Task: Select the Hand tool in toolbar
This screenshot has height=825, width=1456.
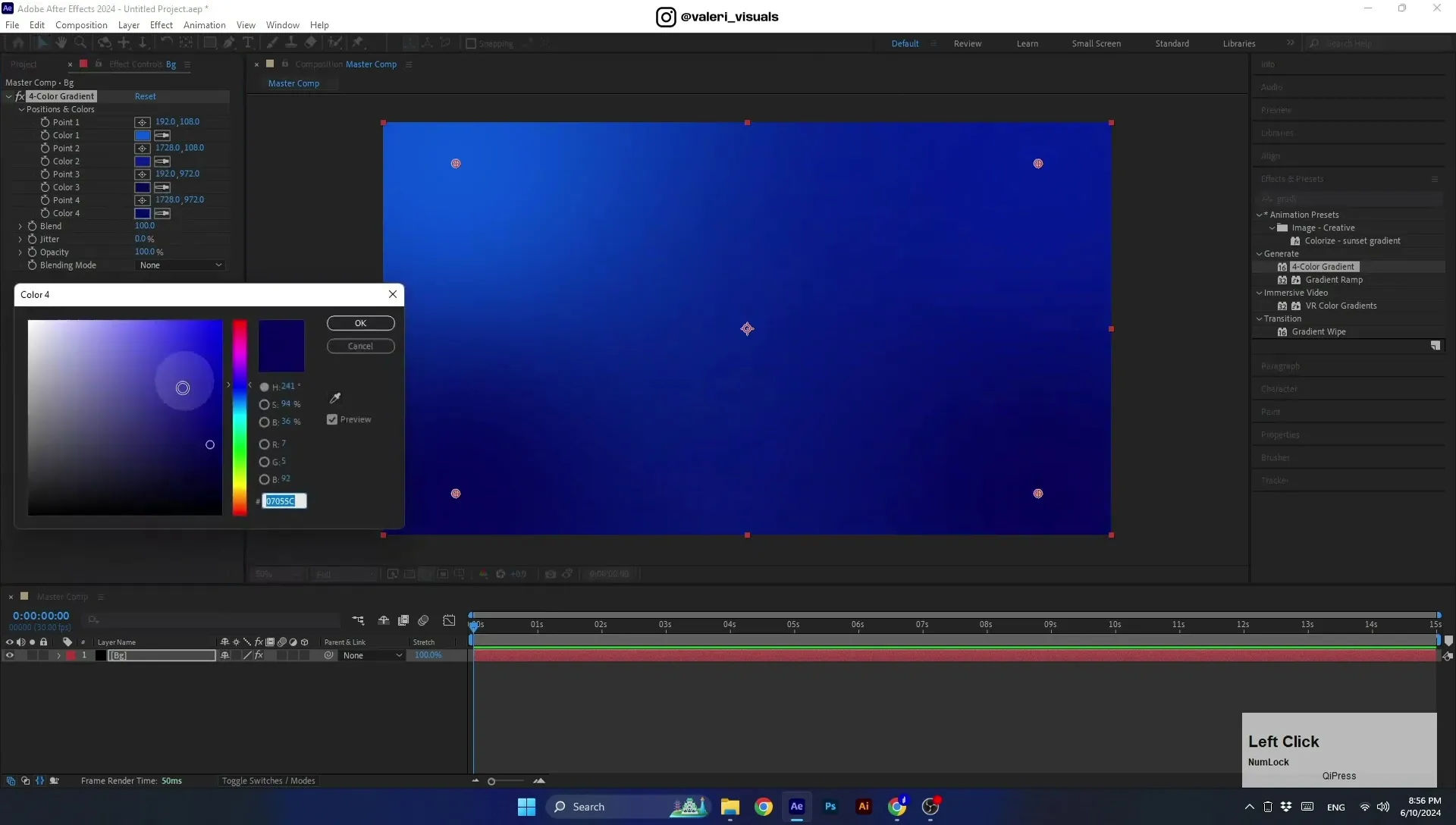Action: (x=61, y=43)
